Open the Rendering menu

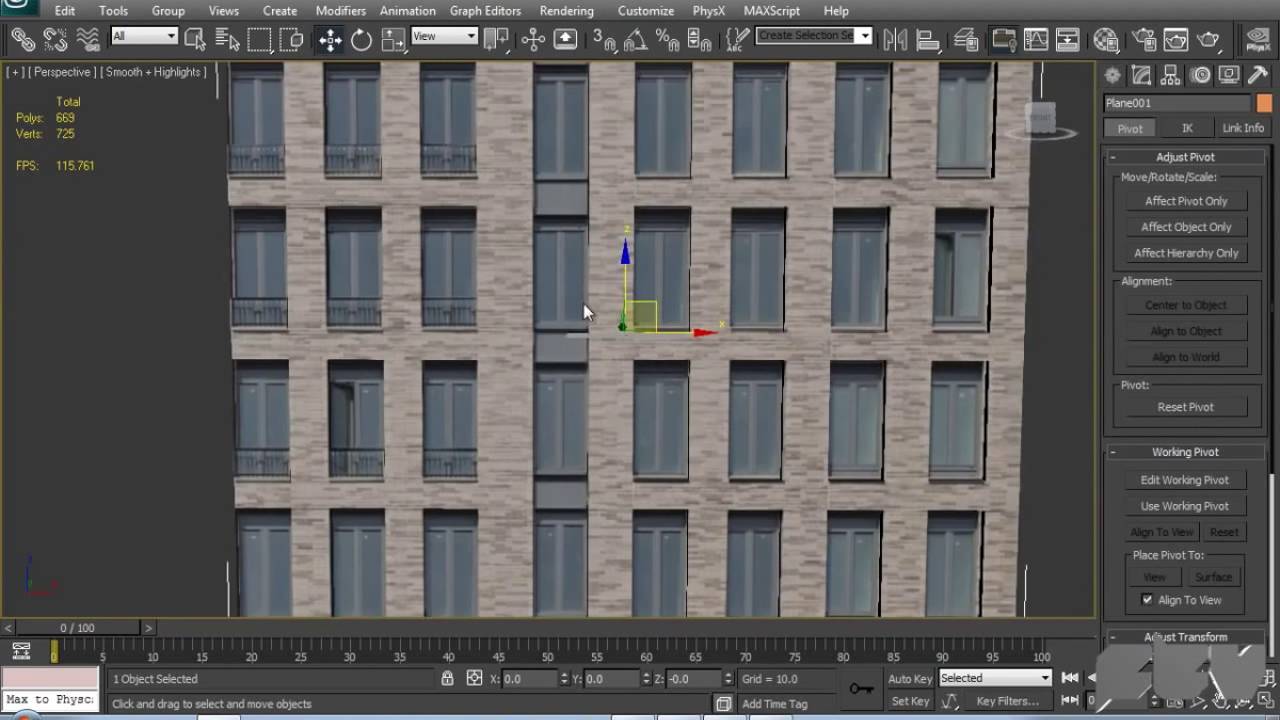566,11
